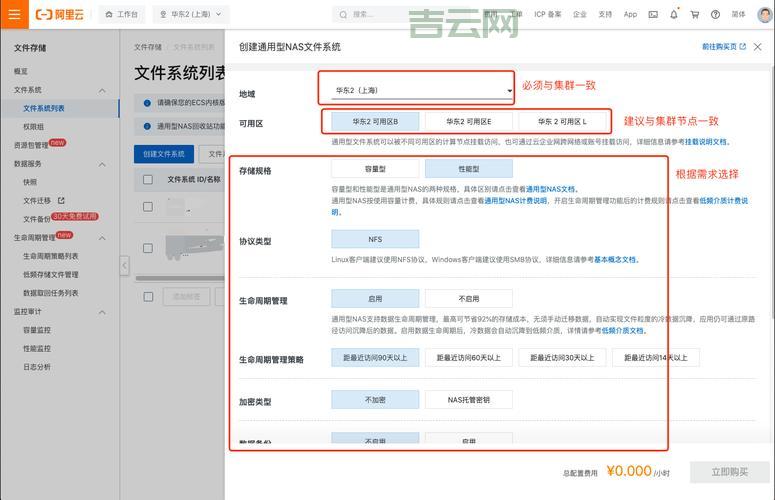This screenshot has width=775, height=500.
Task: Open 容量监控 in the sidebar
Action: click(37, 330)
